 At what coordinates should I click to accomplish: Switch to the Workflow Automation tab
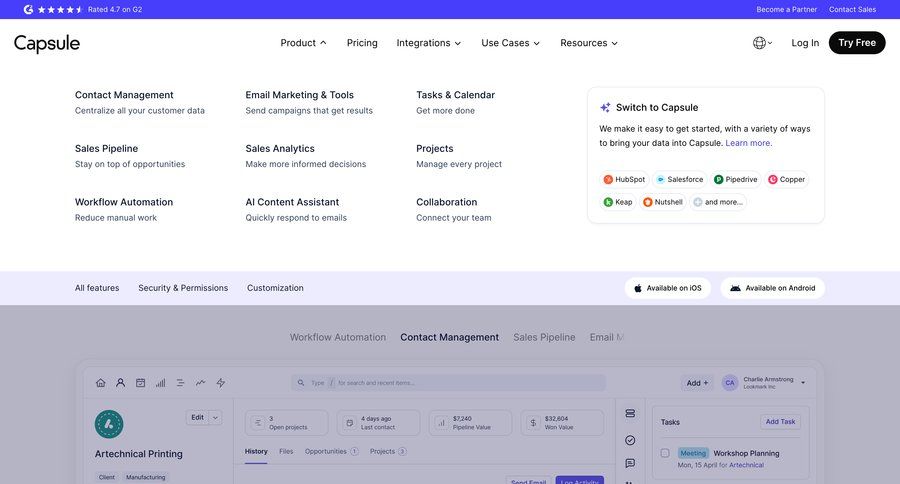(337, 338)
